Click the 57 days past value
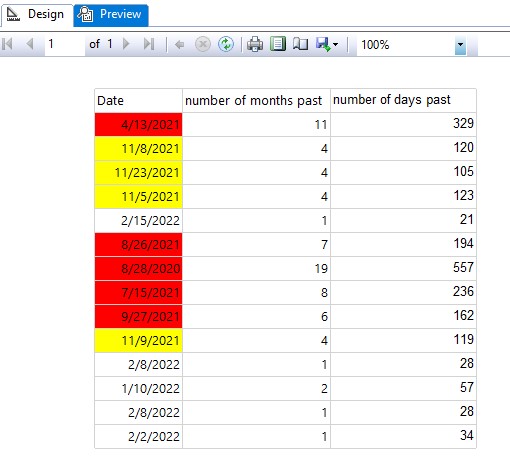This screenshot has height=462, width=510. [467, 387]
